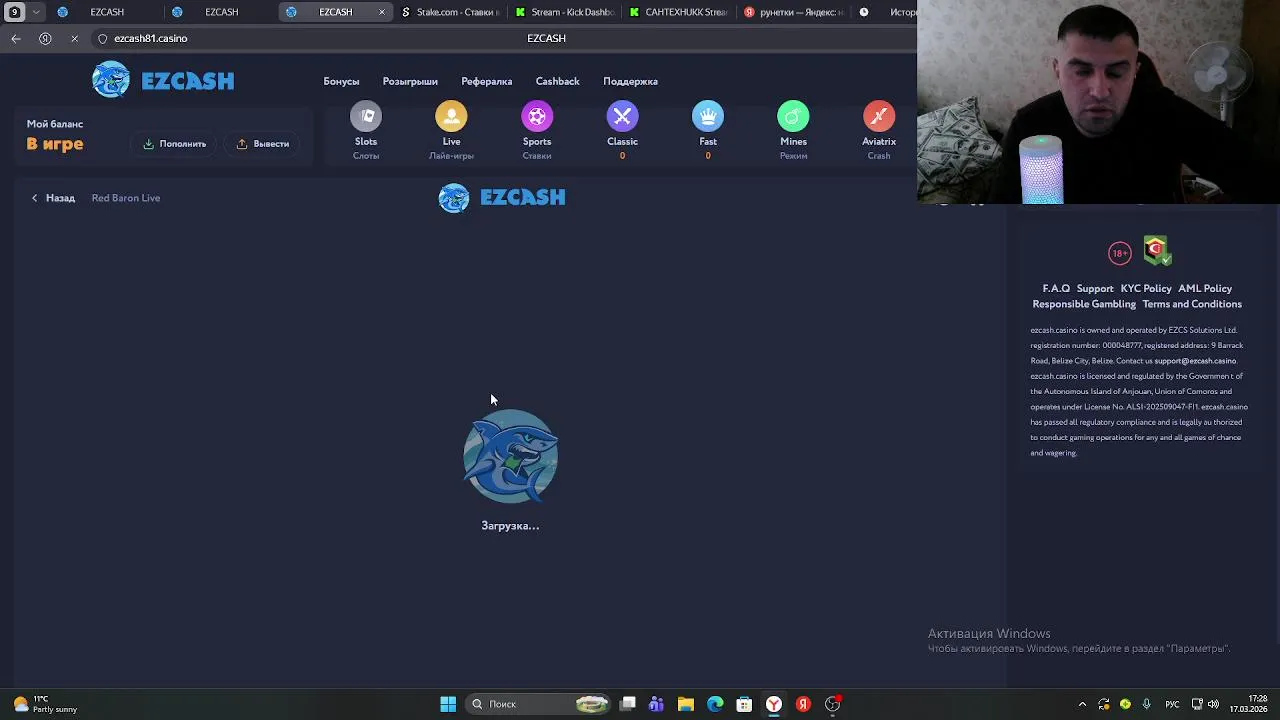Switch to the CAHTEXHUKK Stream tab
Screen dimensions: 1280x720
[678, 12]
